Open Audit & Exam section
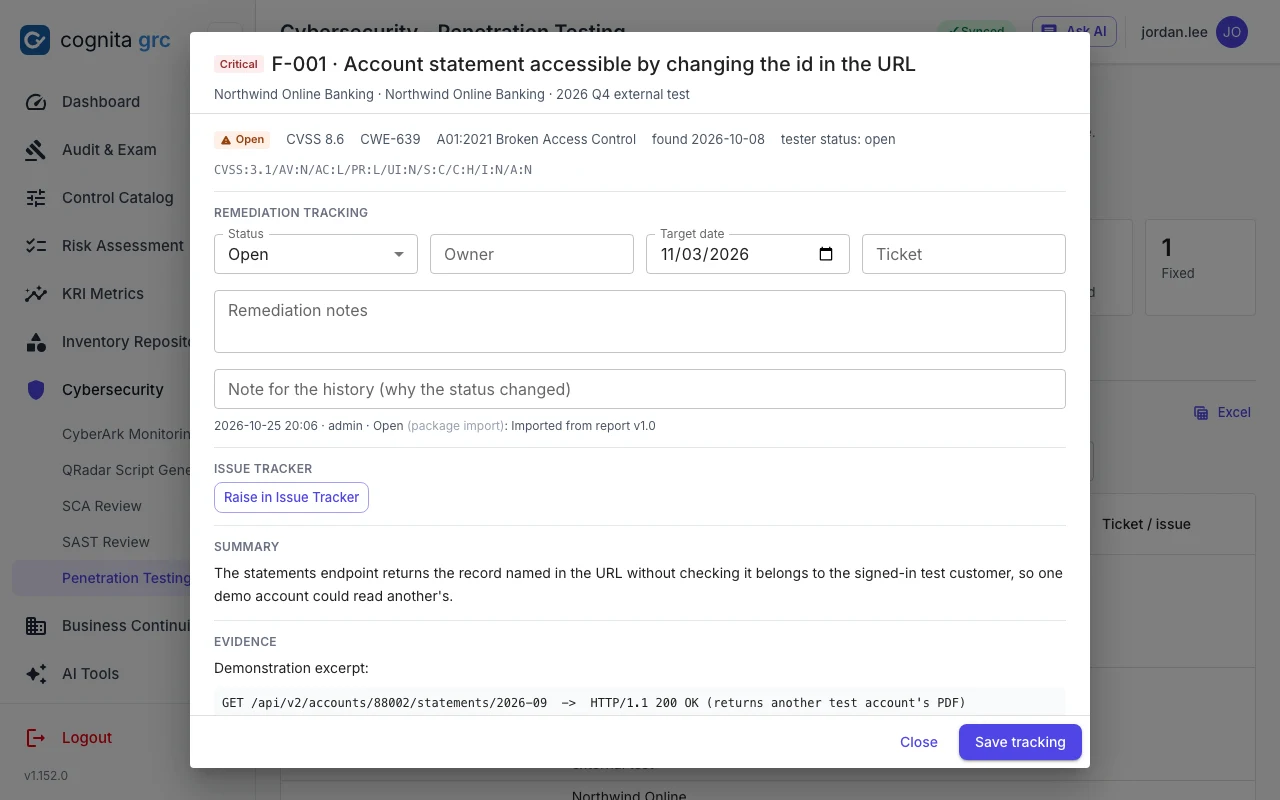 coord(109,150)
